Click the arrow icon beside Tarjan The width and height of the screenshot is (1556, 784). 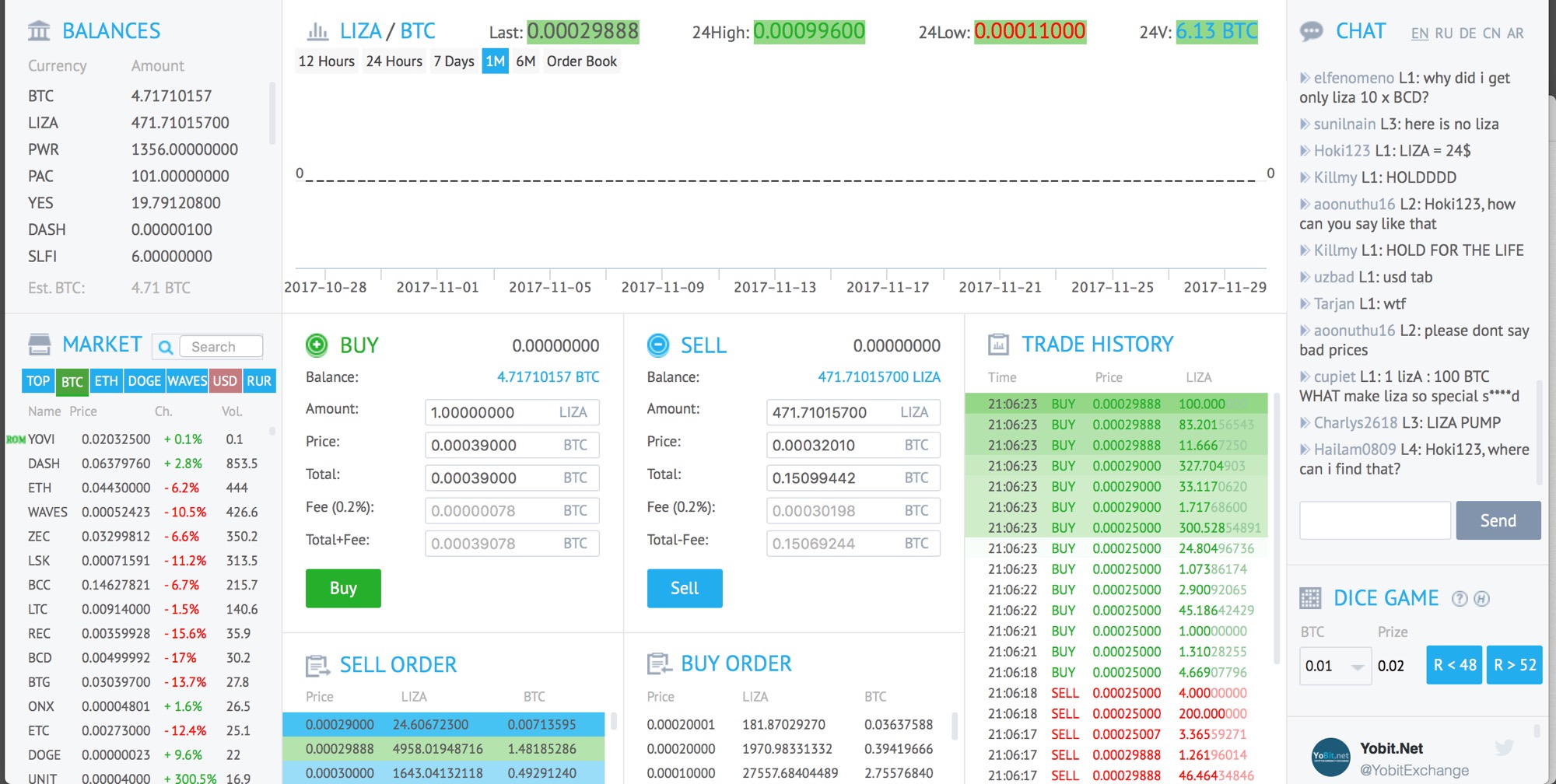[x=1305, y=303]
